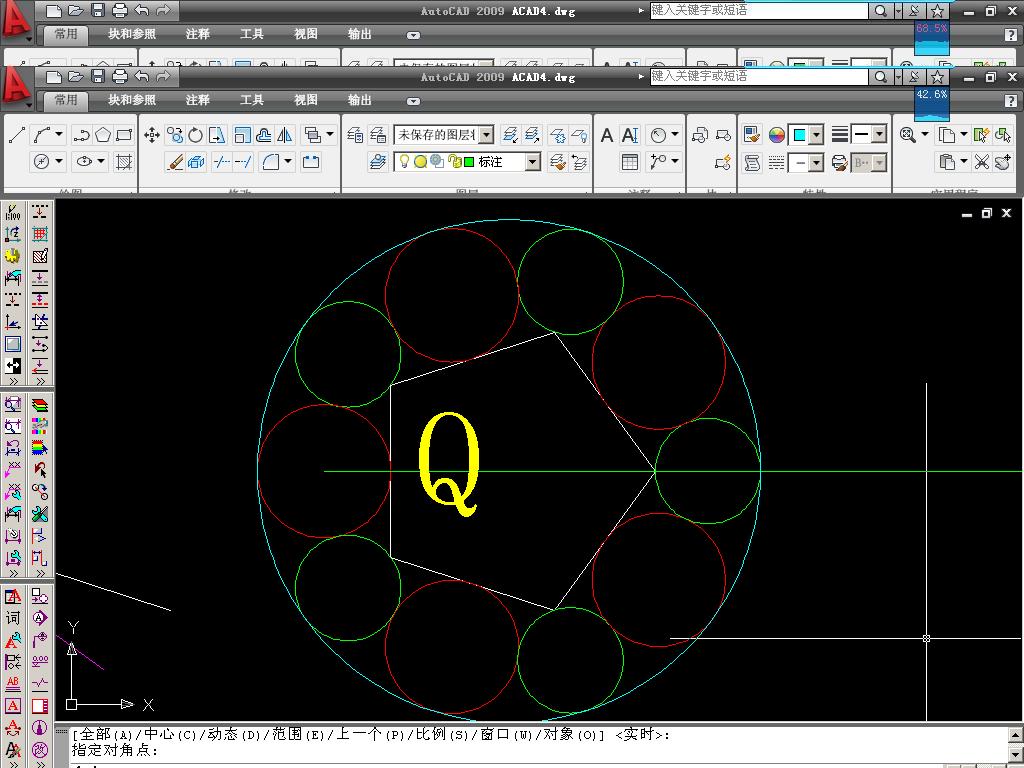Open the 注释 tab in the lower ribbon
Image resolution: width=1024 pixels, height=768 pixels.
(197, 100)
